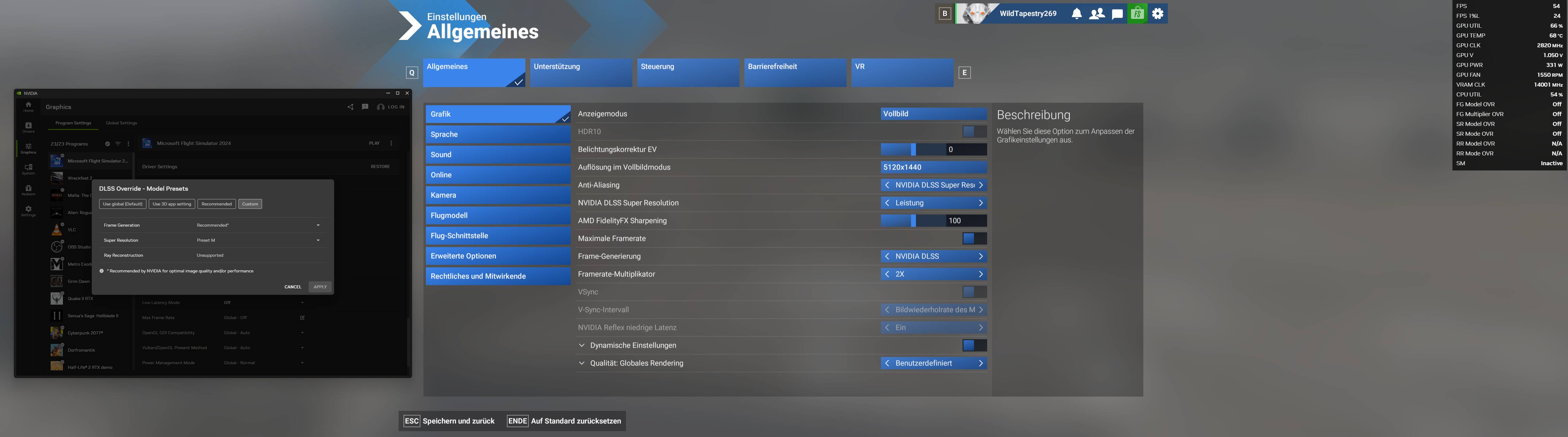Select the Custom preset option
The height and width of the screenshot is (437, 1568).
click(249, 204)
